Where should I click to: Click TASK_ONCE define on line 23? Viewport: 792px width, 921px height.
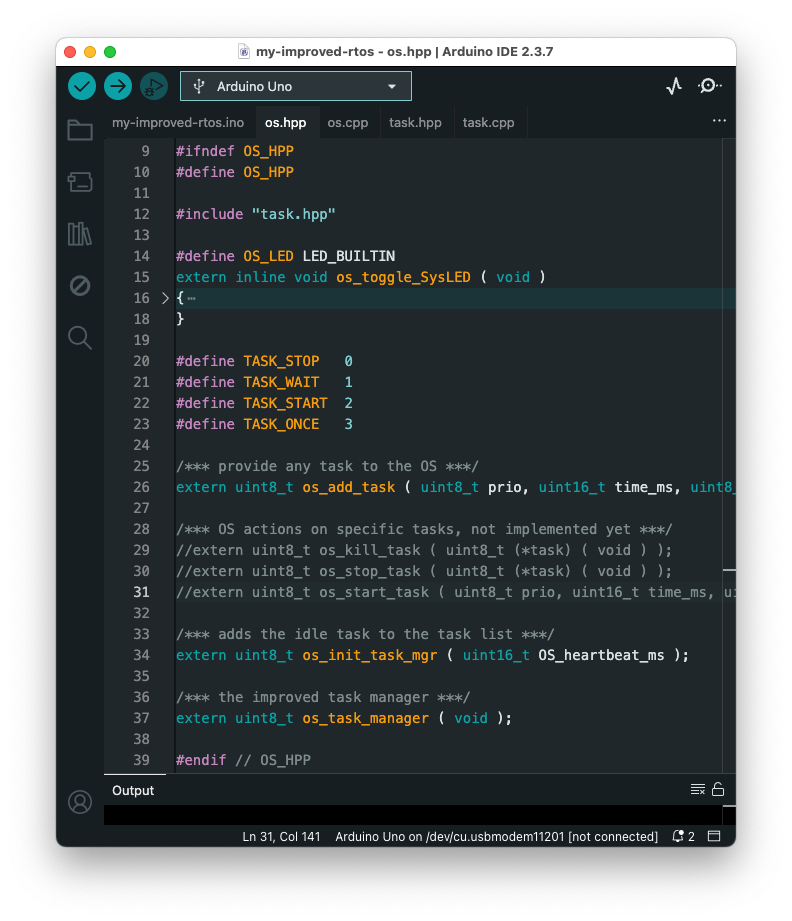[x=281, y=425]
